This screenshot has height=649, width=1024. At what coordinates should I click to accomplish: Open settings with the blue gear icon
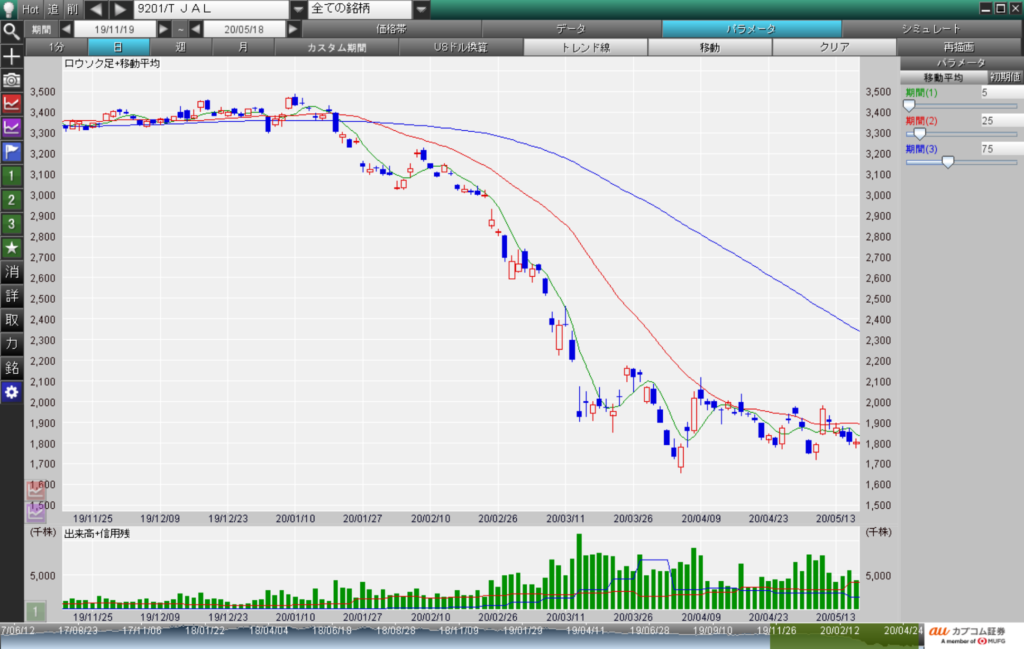tap(11, 392)
